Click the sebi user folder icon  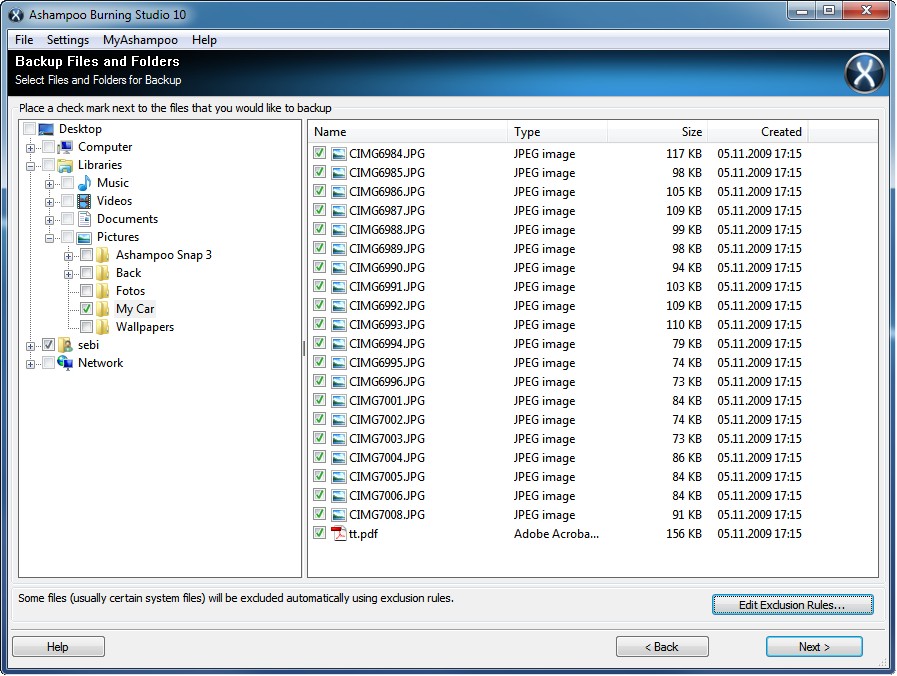click(x=66, y=345)
